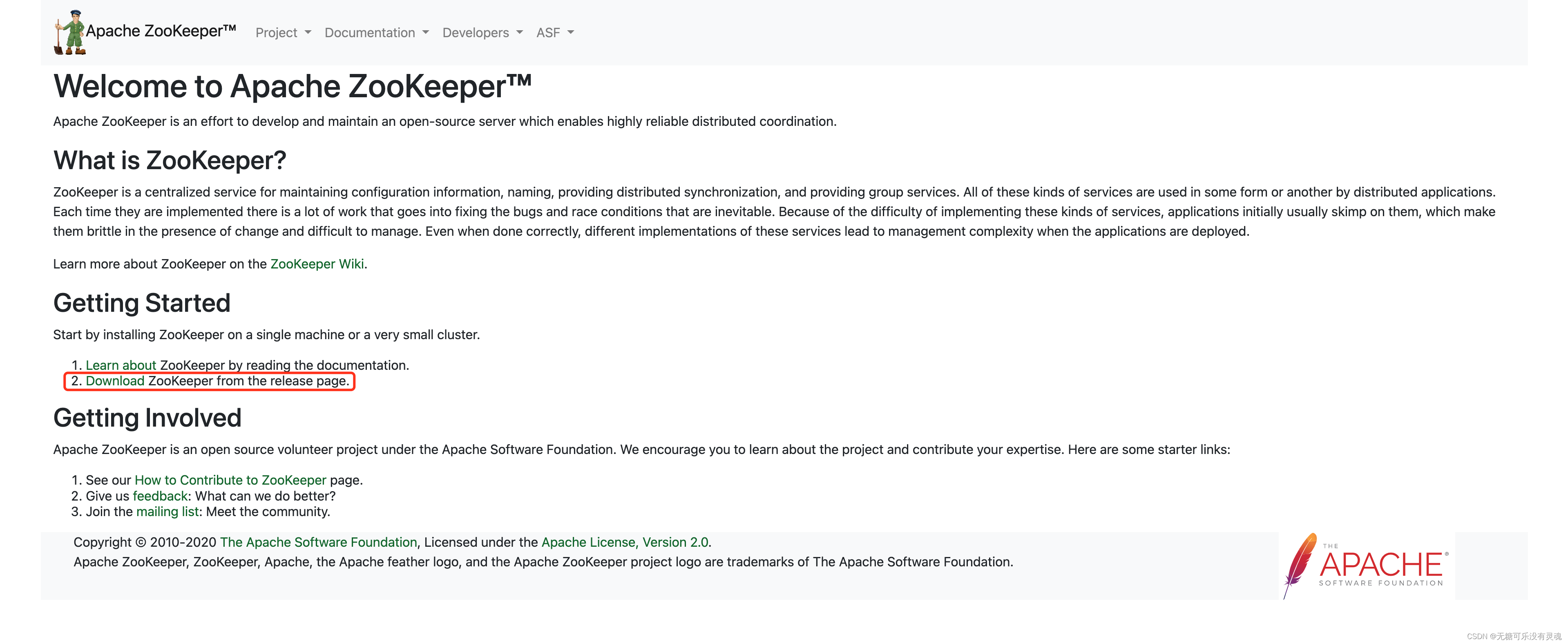Viewport: 1568px width, 644px height.
Task: Click the trademark notice paragraph in the footer
Action: tap(543, 562)
